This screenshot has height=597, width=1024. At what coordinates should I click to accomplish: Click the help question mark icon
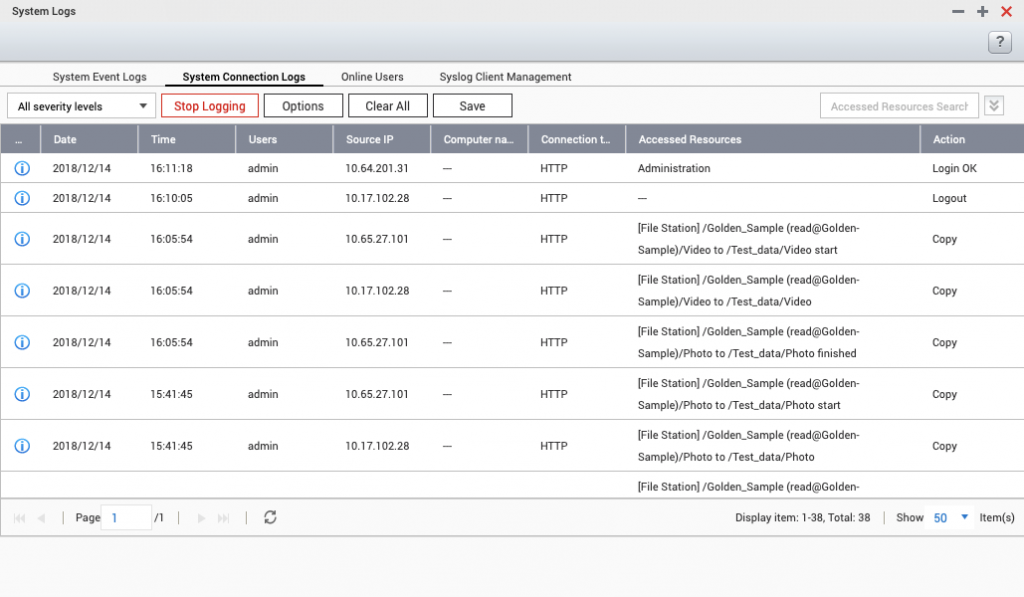[x=999, y=42]
